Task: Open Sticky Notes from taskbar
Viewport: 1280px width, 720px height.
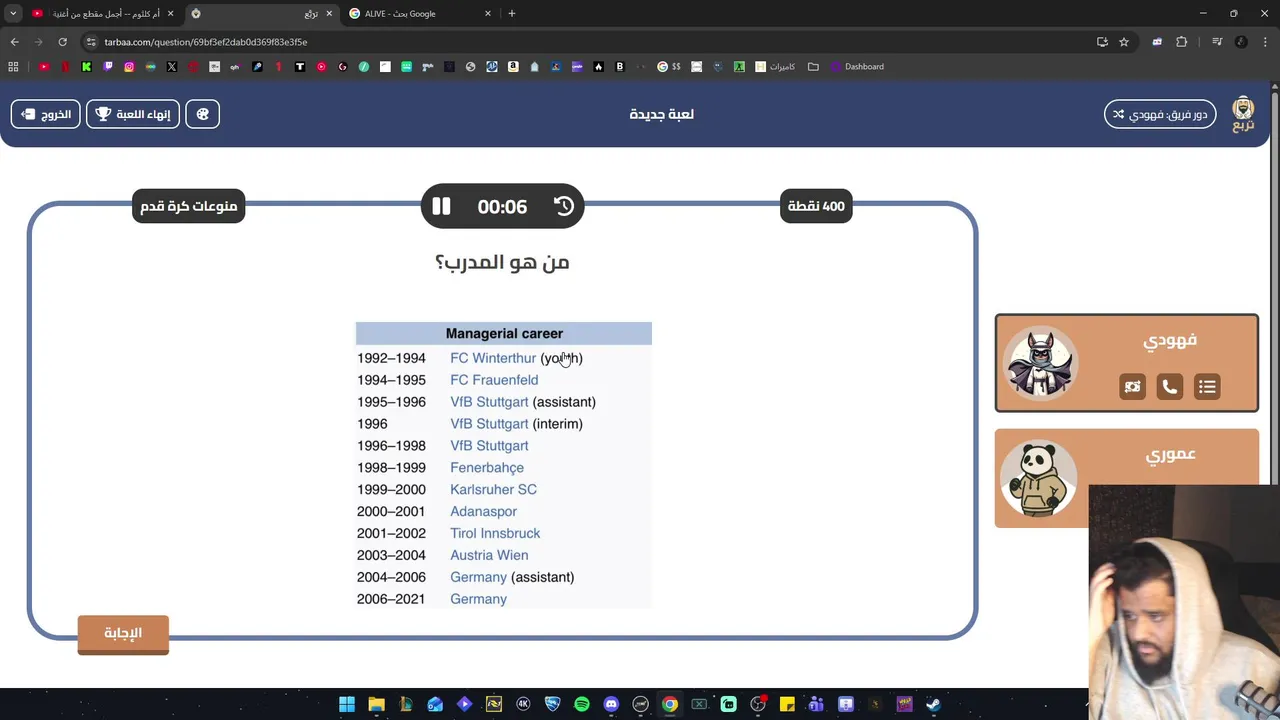Action: (x=787, y=704)
